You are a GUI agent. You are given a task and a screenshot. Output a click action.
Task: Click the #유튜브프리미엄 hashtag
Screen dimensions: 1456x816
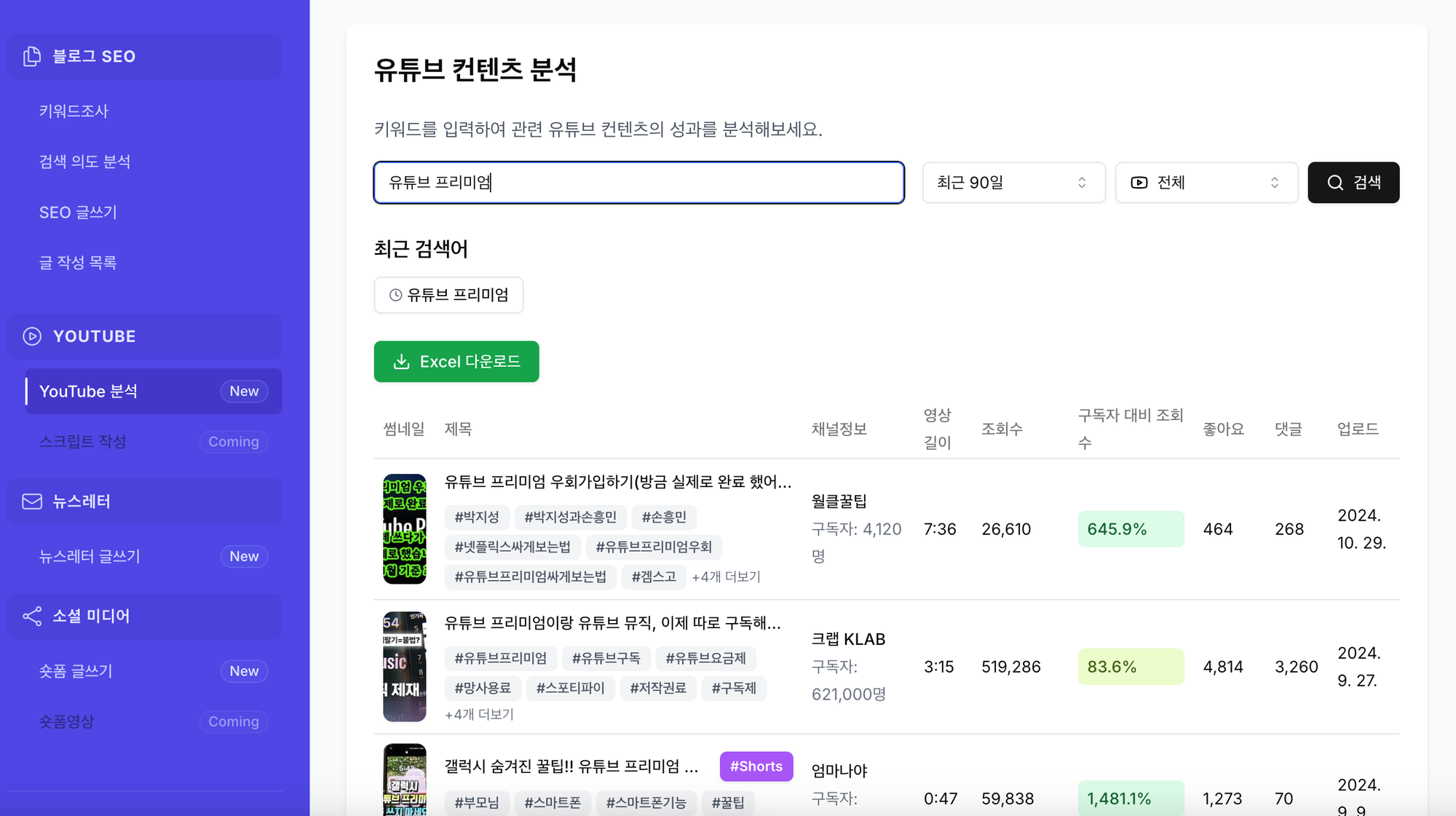pos(500,658)
